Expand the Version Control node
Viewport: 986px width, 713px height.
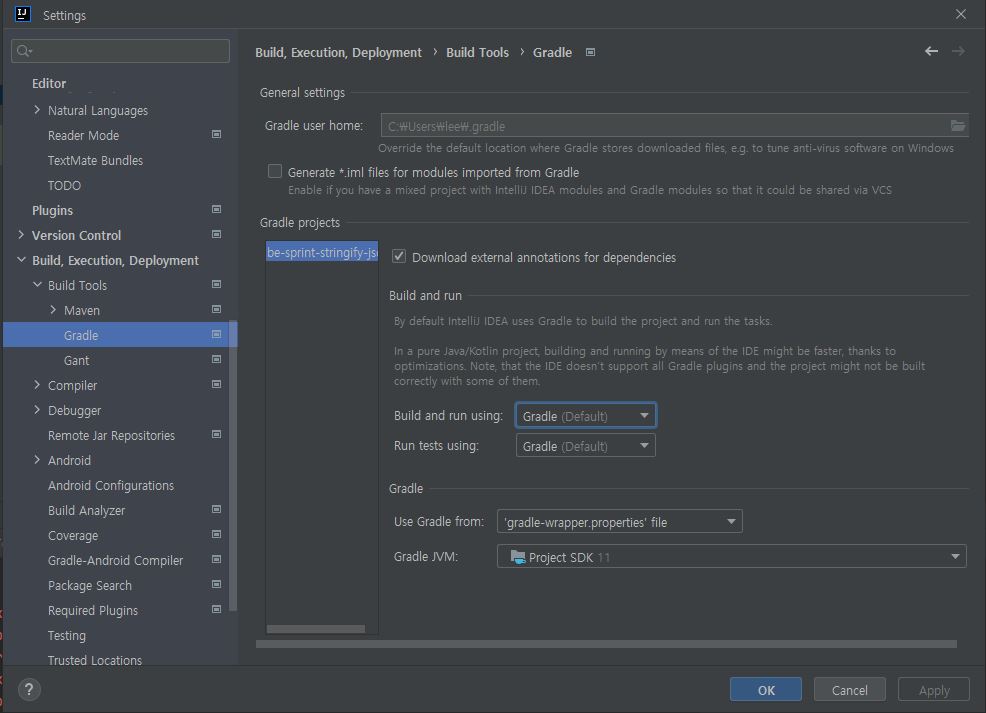pyautogui.click(x=21, y=235)
